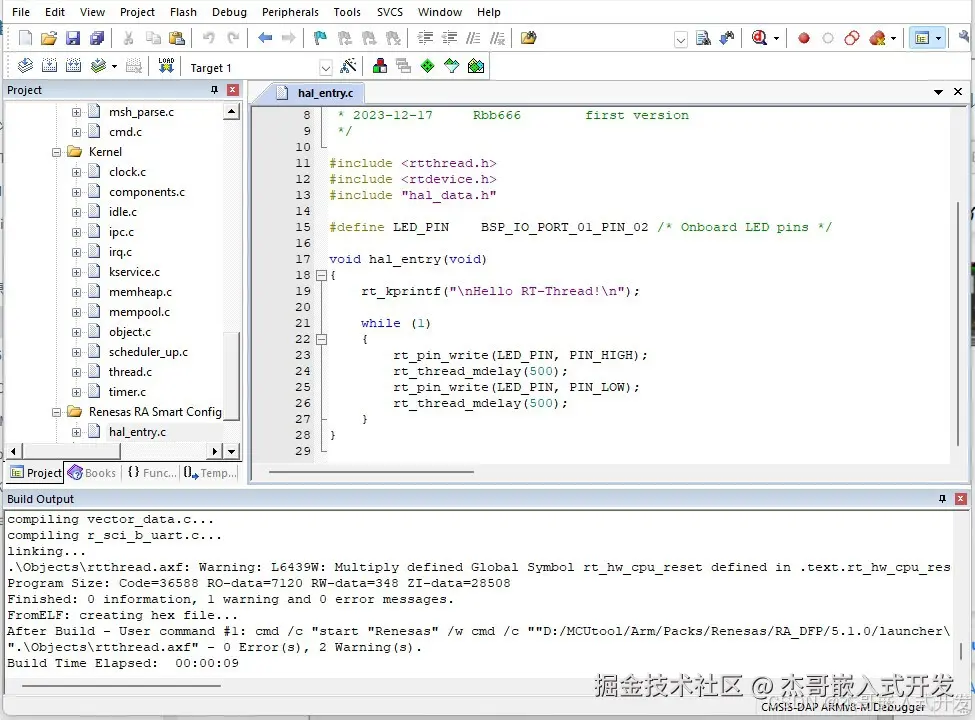Click Project panel scroll up arrow
The image size is (975, 720).
231,112
